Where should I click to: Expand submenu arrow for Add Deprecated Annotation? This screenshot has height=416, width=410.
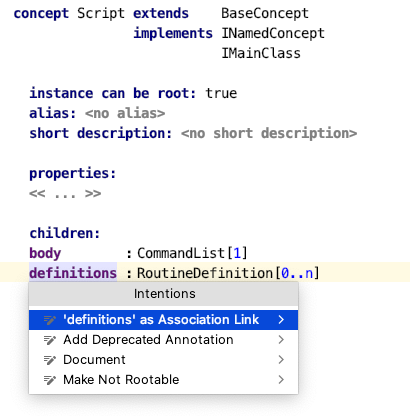281,340
